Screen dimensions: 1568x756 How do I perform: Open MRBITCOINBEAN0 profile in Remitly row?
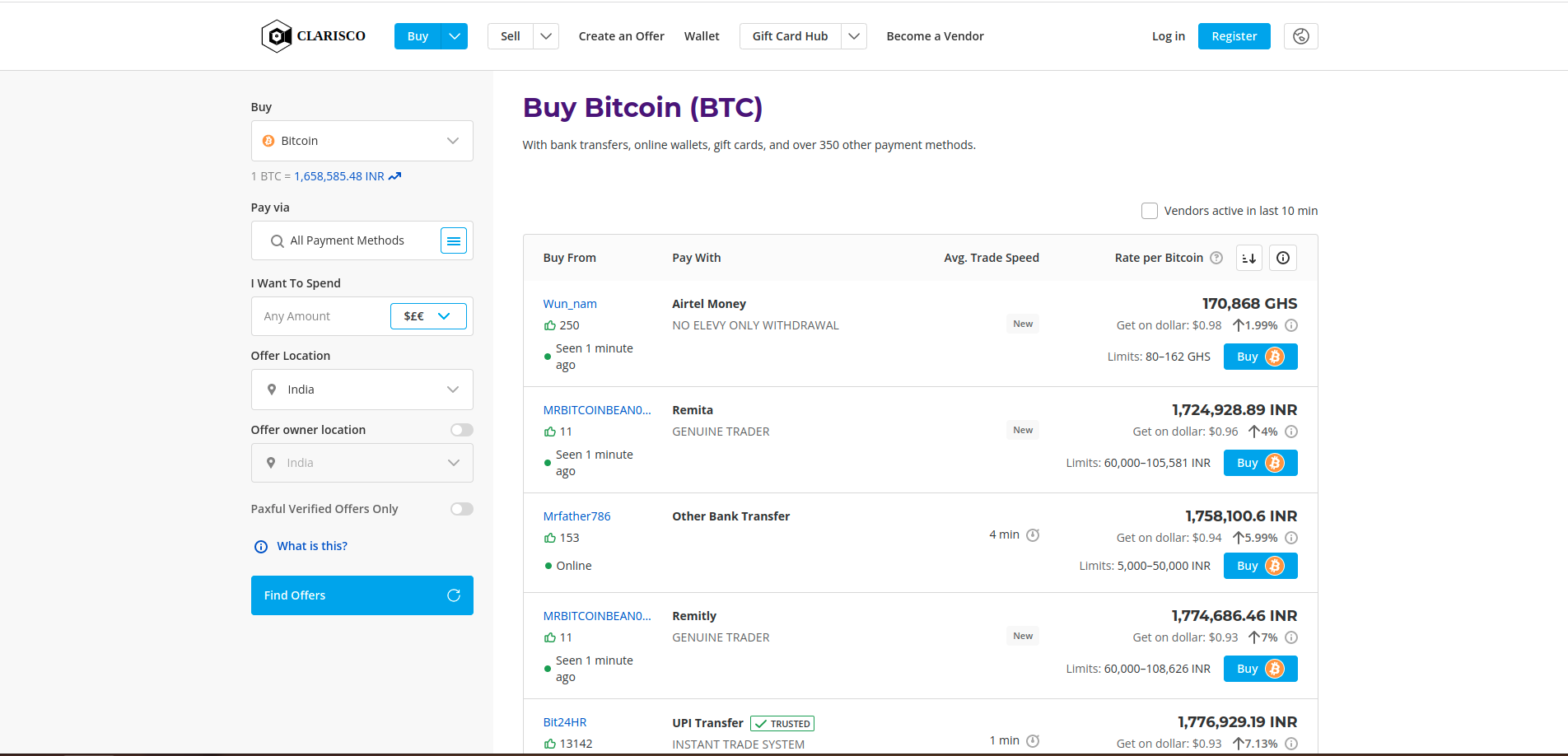tap(597, 616)
